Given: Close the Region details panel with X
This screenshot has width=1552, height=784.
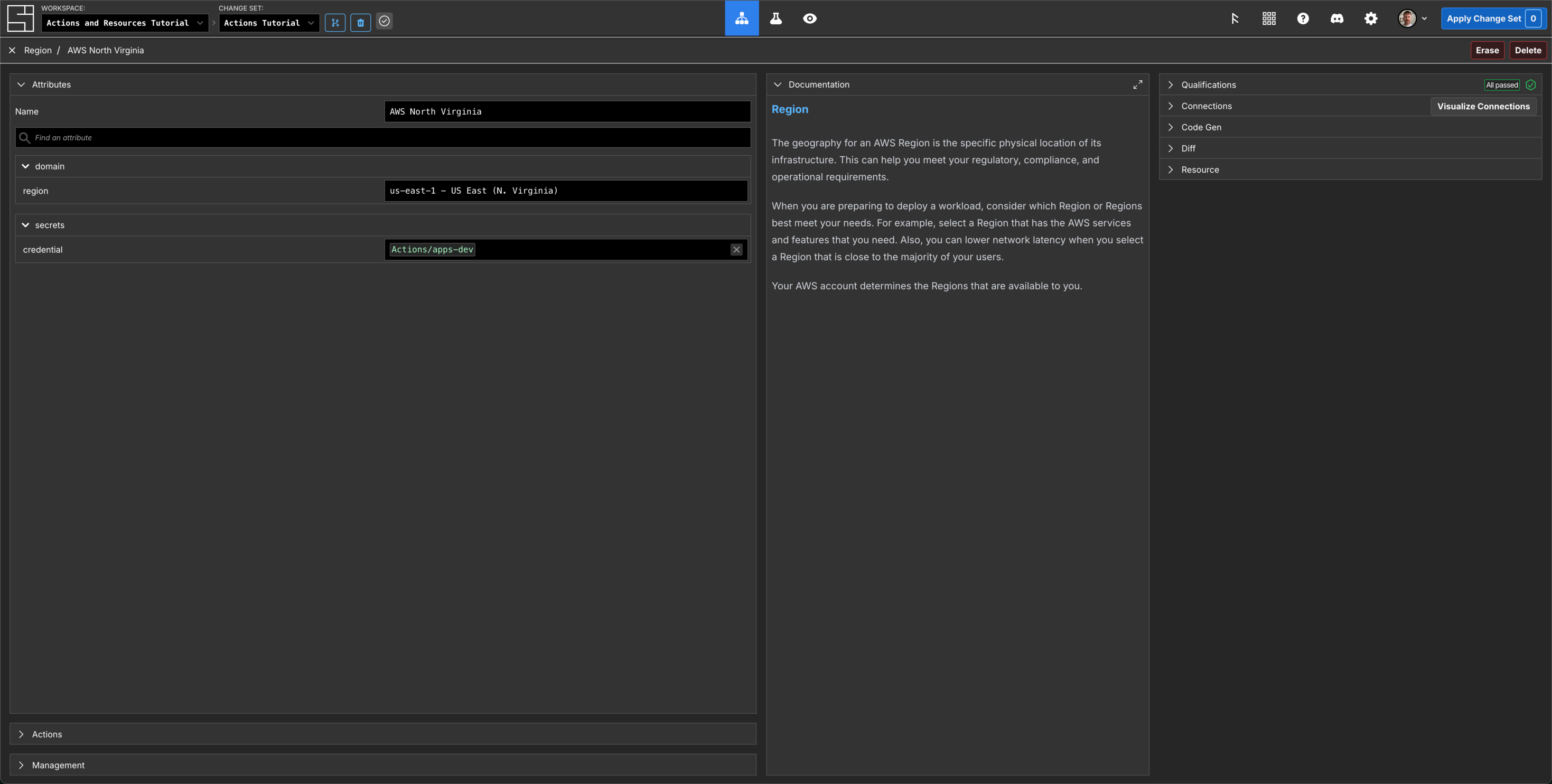Looking at the screenshot, I should (12, 50).
